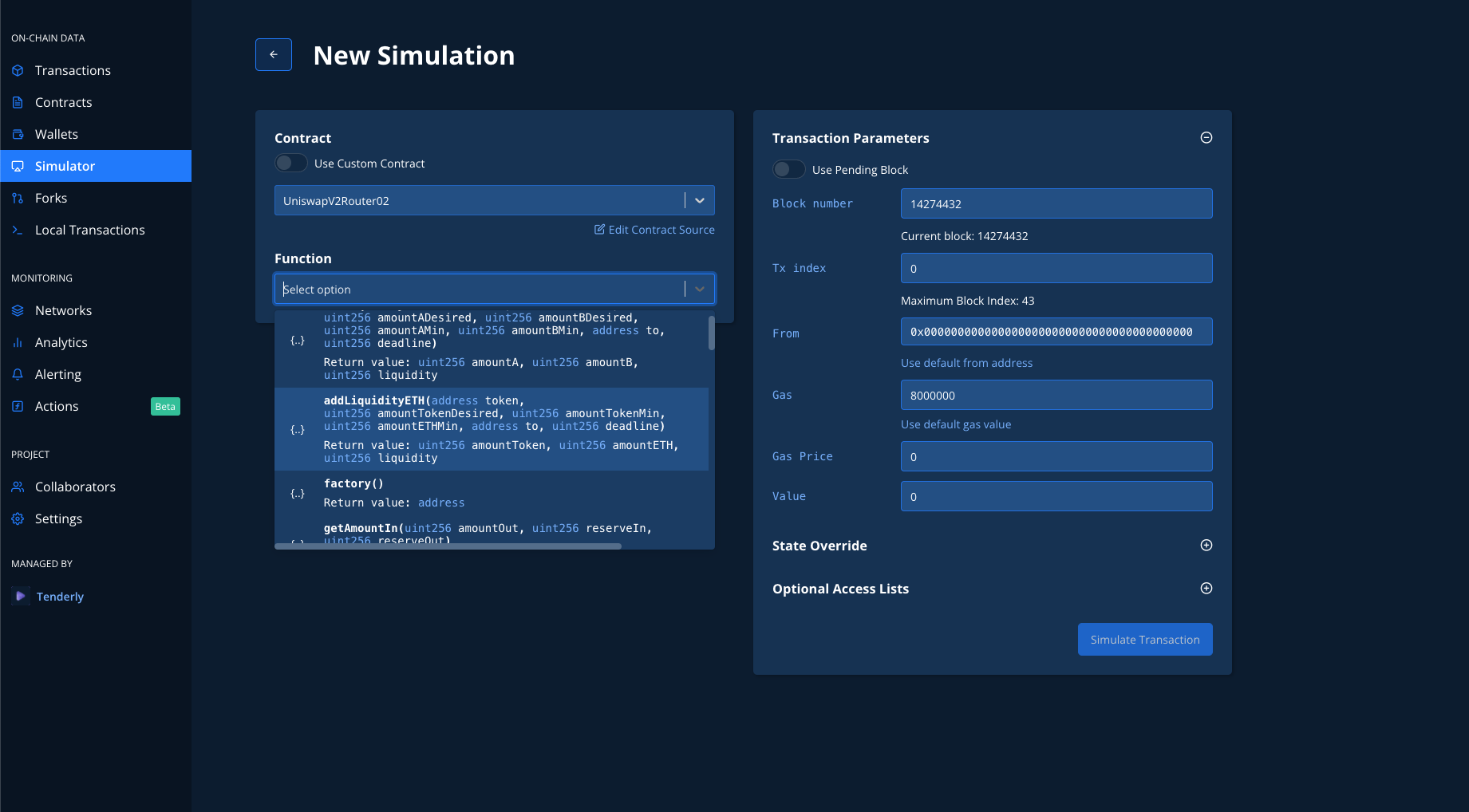The image size is (1469, 812).
Task: Click the Simulate Transaction button
Action: click(x=1145, y=640)
